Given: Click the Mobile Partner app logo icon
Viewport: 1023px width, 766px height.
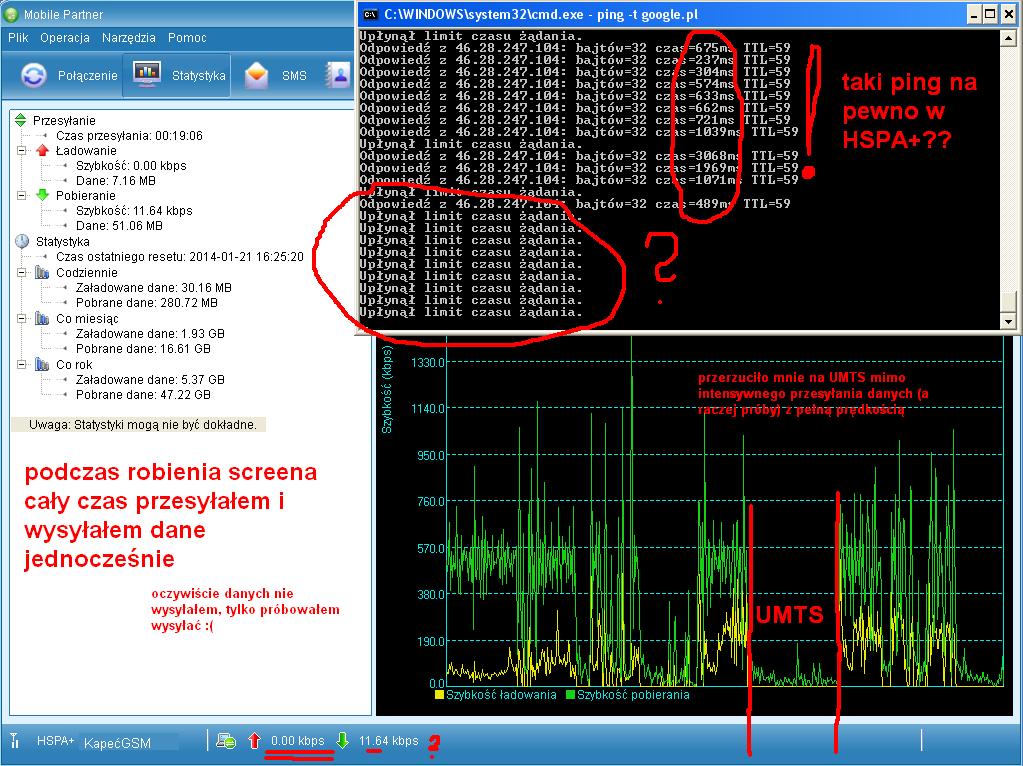Looking at the screenshot, I should 11,15.
